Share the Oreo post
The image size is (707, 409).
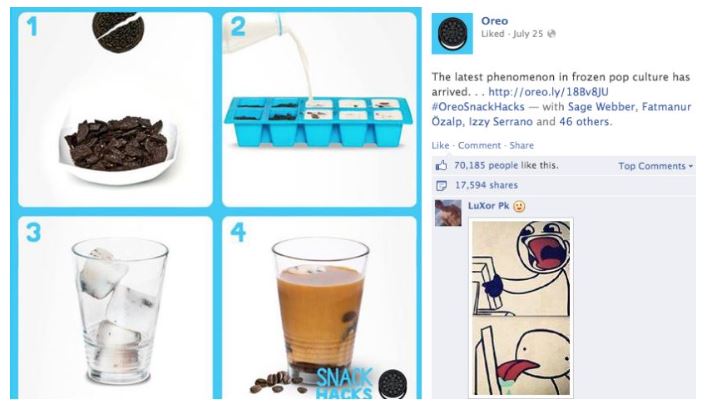(522, 145)
